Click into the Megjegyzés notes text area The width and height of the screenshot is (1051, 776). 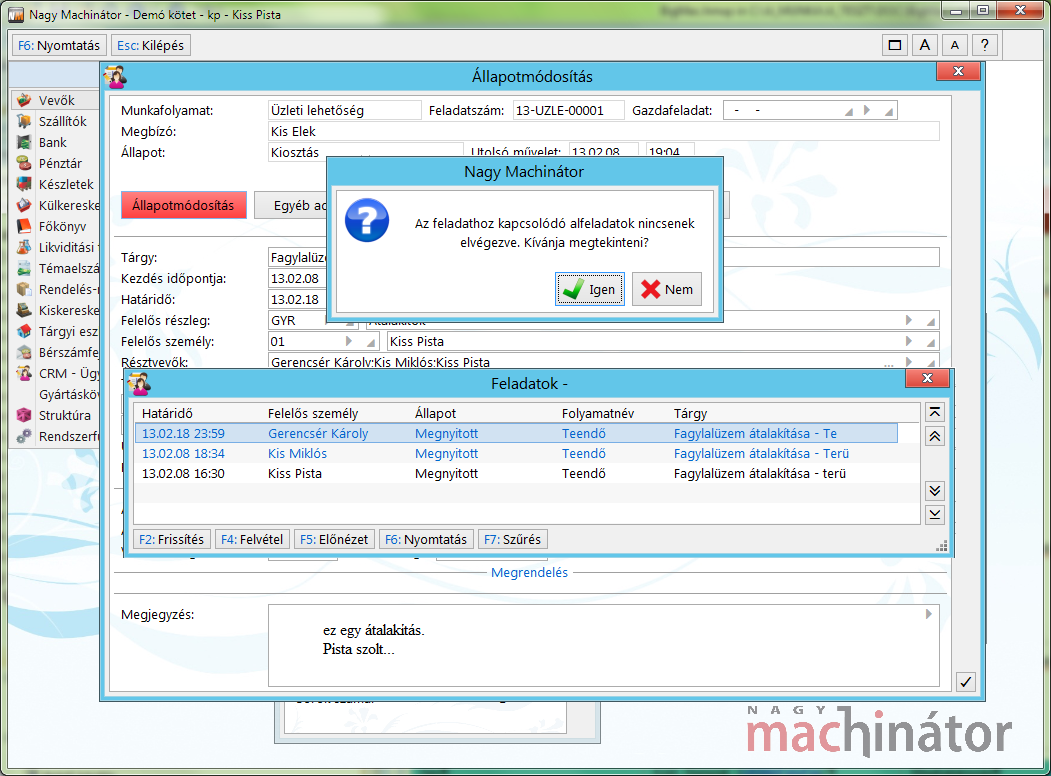[603, 645]
